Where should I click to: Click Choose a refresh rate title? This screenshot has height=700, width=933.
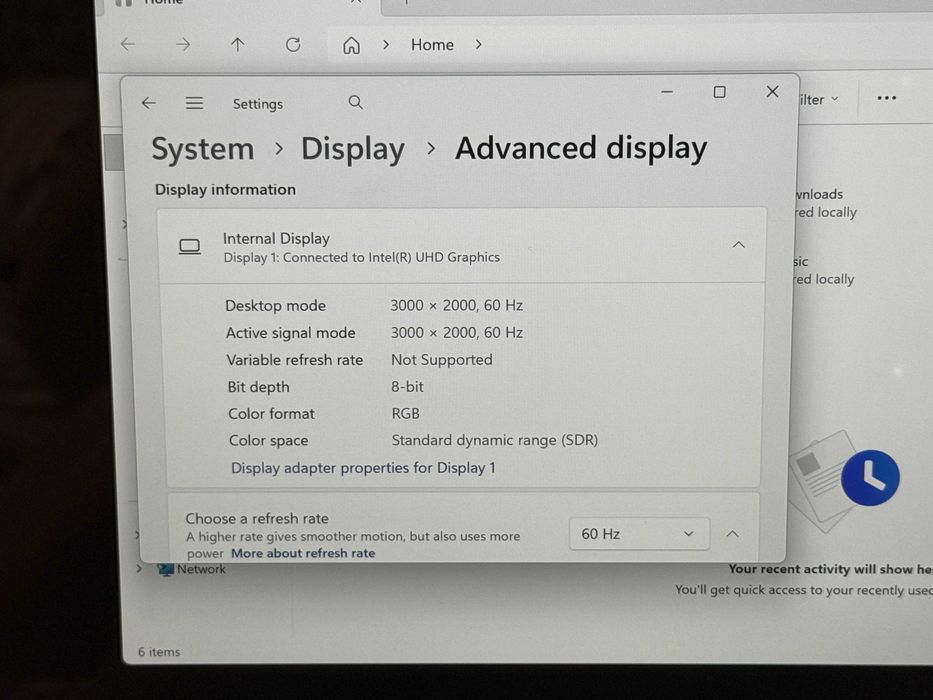point(257,518)
